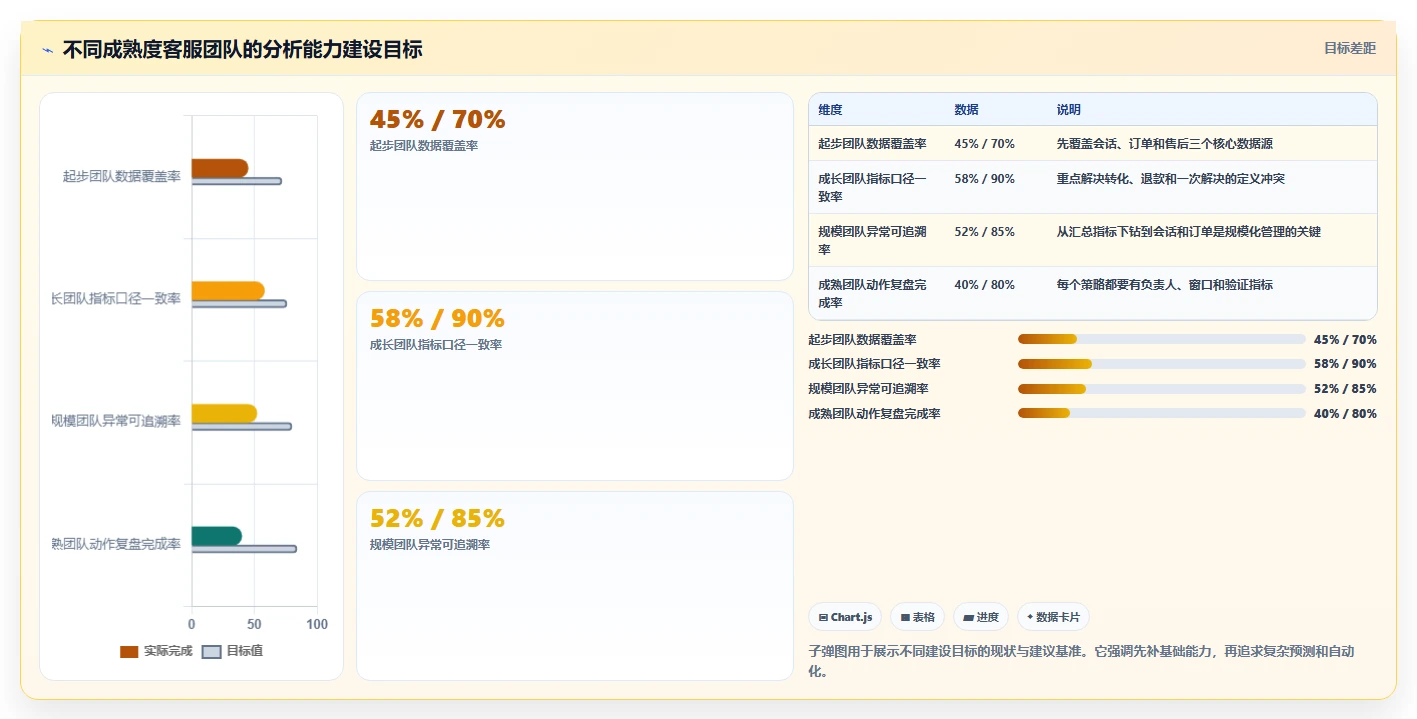Click the chart axis label 100
Screen dimensions: 1417x719
pyautogui.click(x=317, y=625)
